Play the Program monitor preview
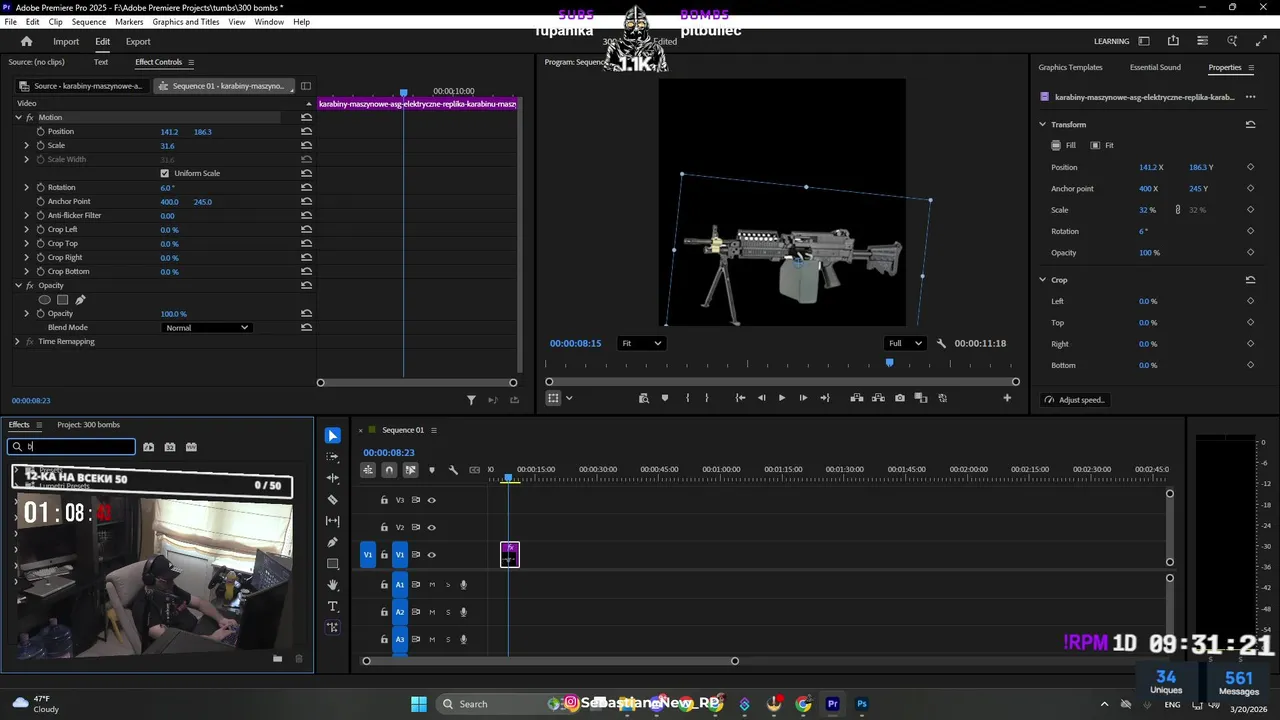 coord(782,398)
